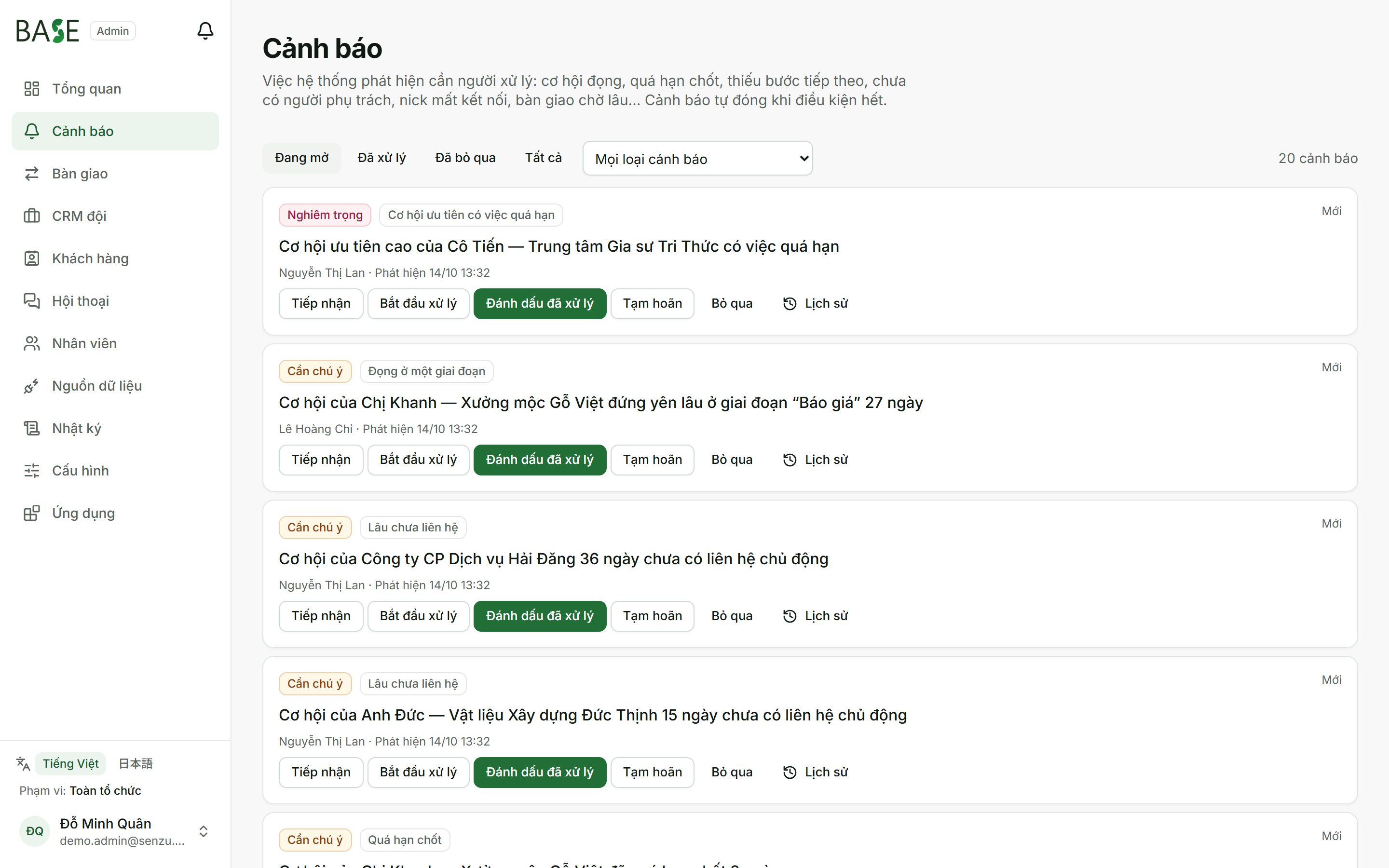Click Bỏ qua on Chị Khanh alert
The image size is (1389, 868).
point(732,460)
